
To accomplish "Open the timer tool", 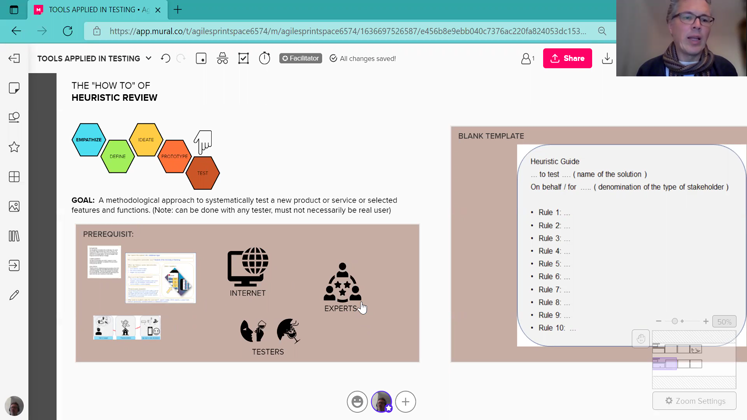I will click(264, 58).
